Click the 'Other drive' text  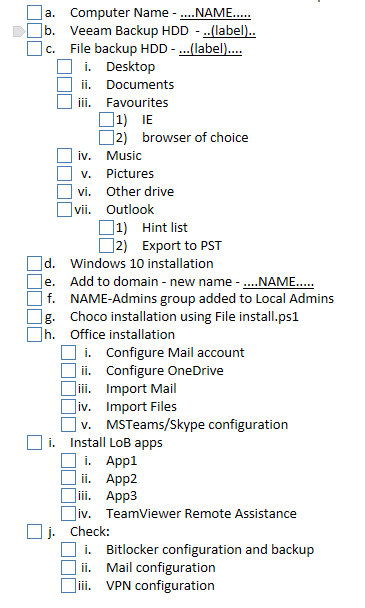[x=140, y=192]
